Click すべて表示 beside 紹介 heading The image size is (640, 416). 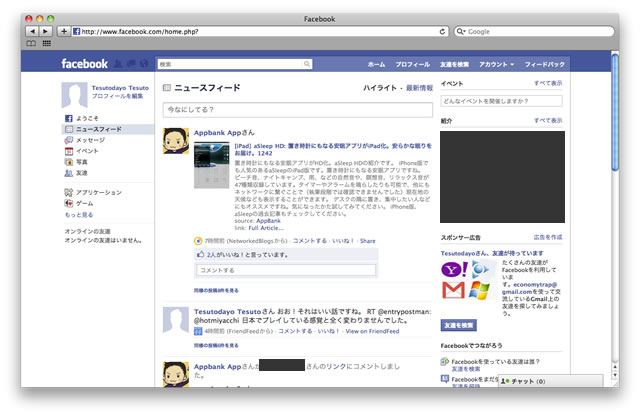click(x=548, y=120)
